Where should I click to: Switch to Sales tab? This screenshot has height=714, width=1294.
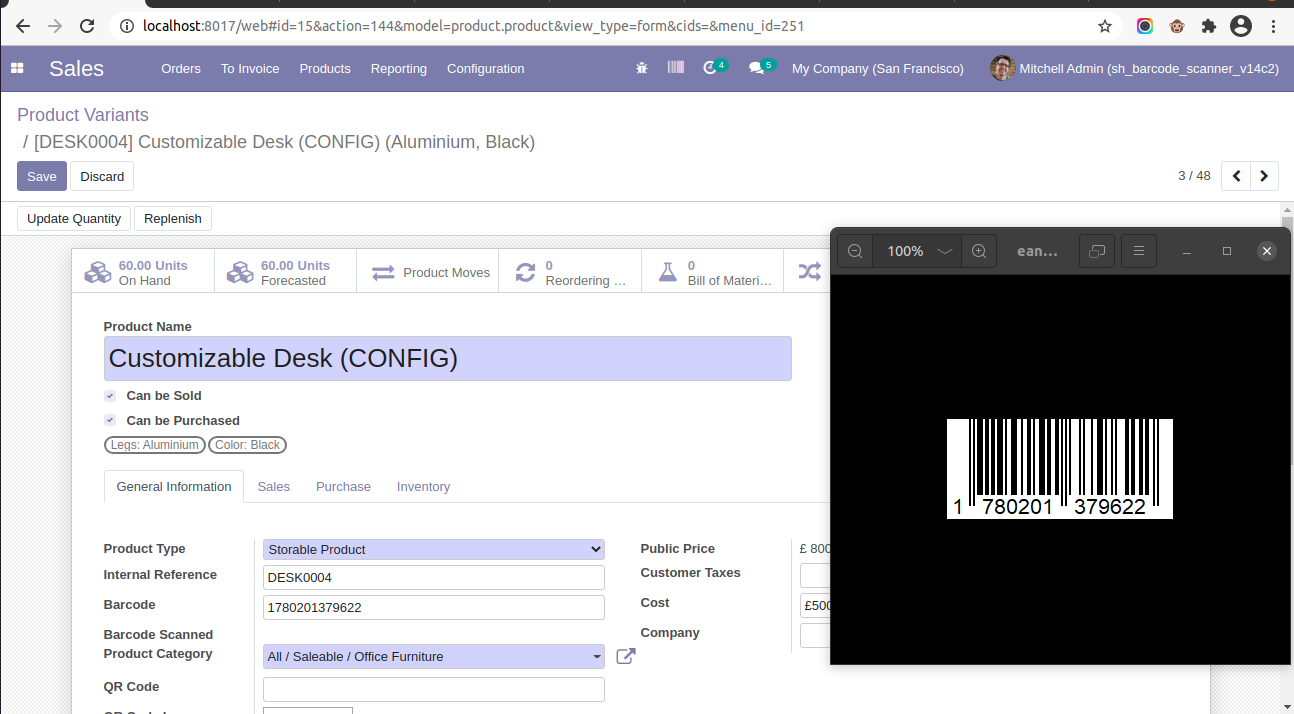click(x=273, y=486)
